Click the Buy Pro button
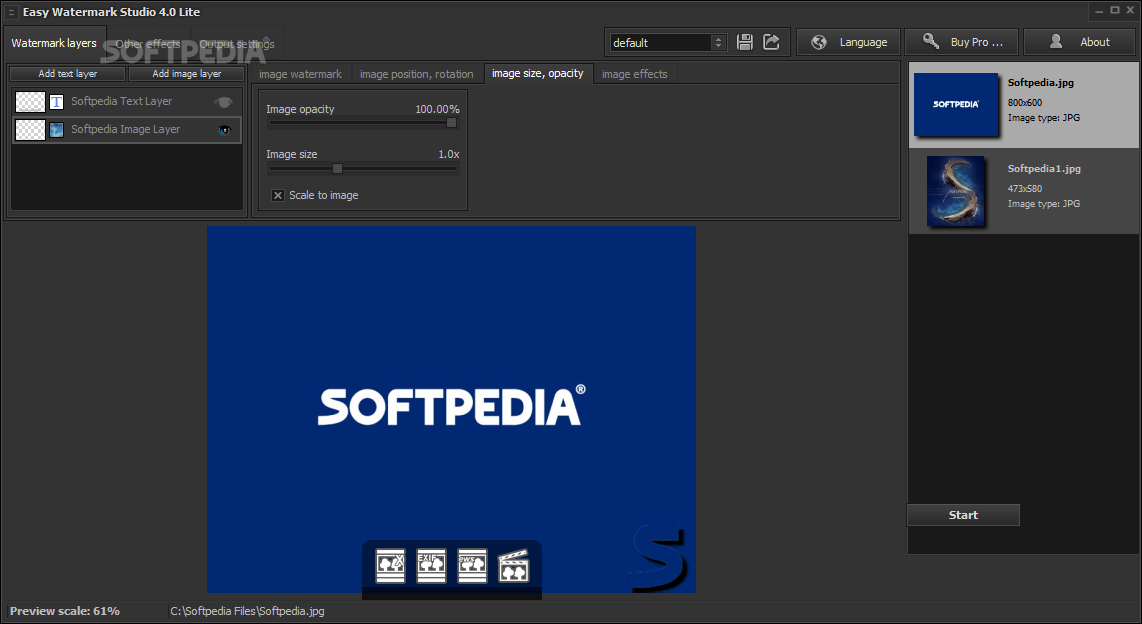 (962, 42)
